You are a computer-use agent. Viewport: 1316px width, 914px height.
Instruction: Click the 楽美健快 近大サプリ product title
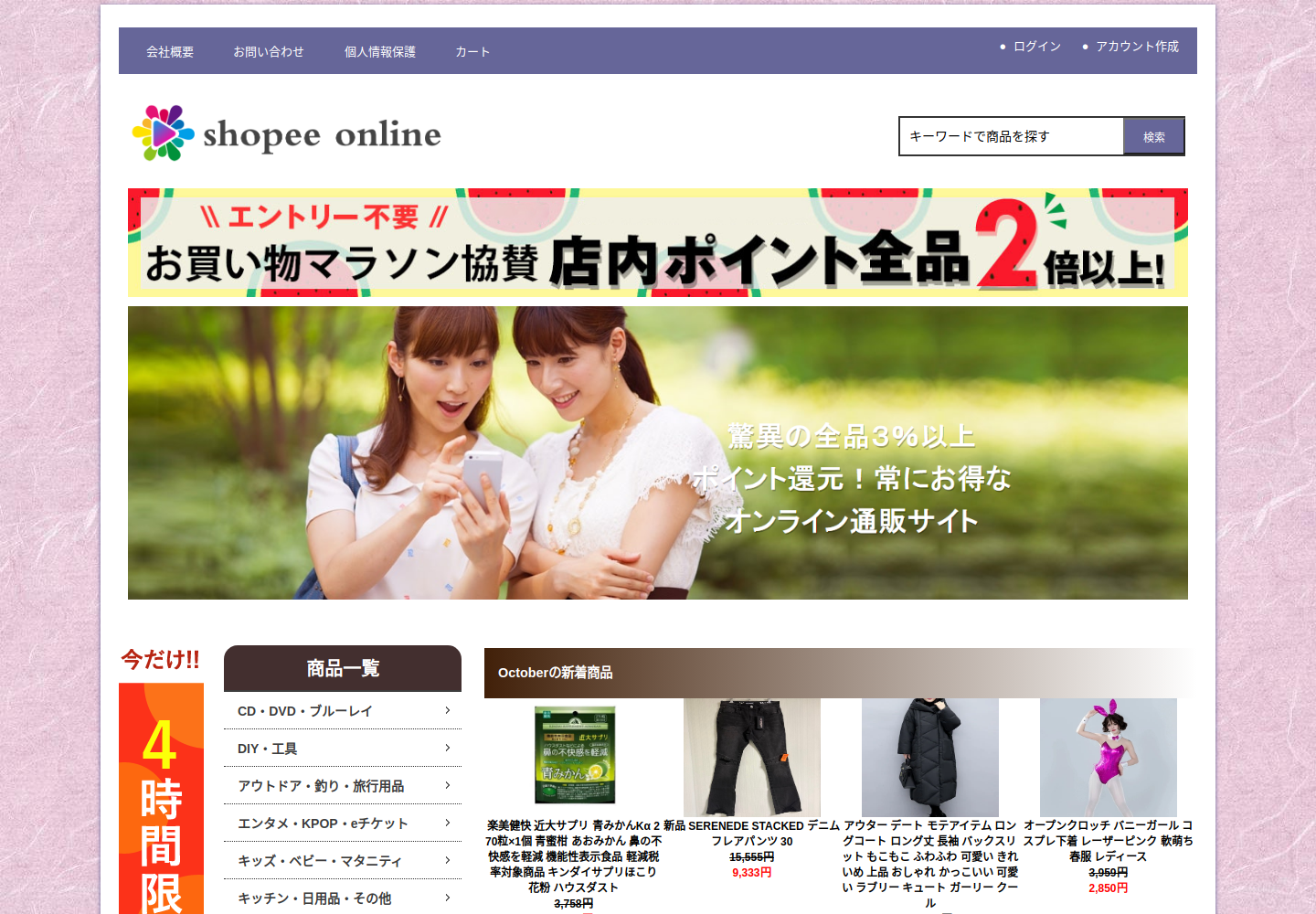574,856
